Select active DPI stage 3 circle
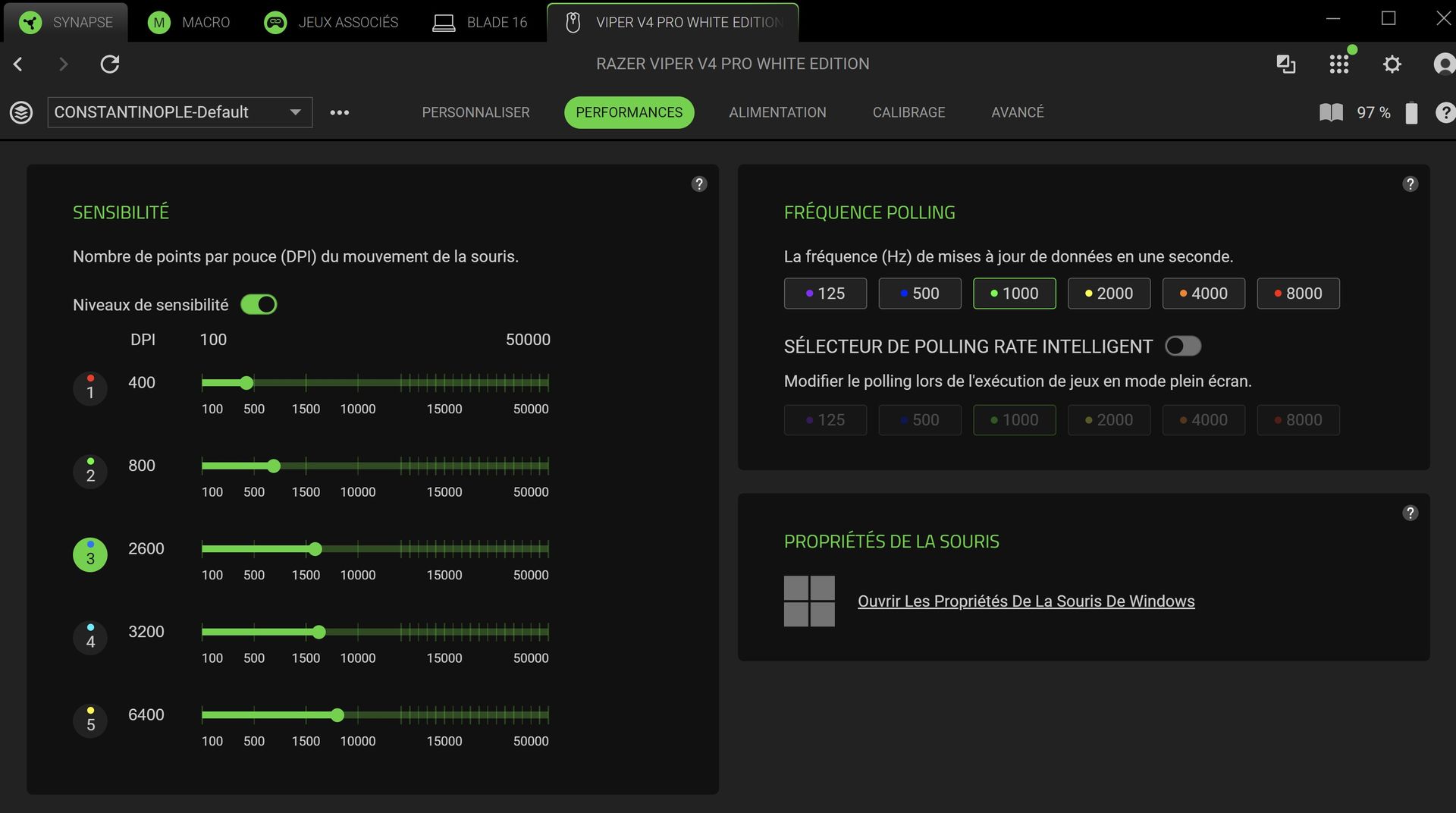 (90, 554)
